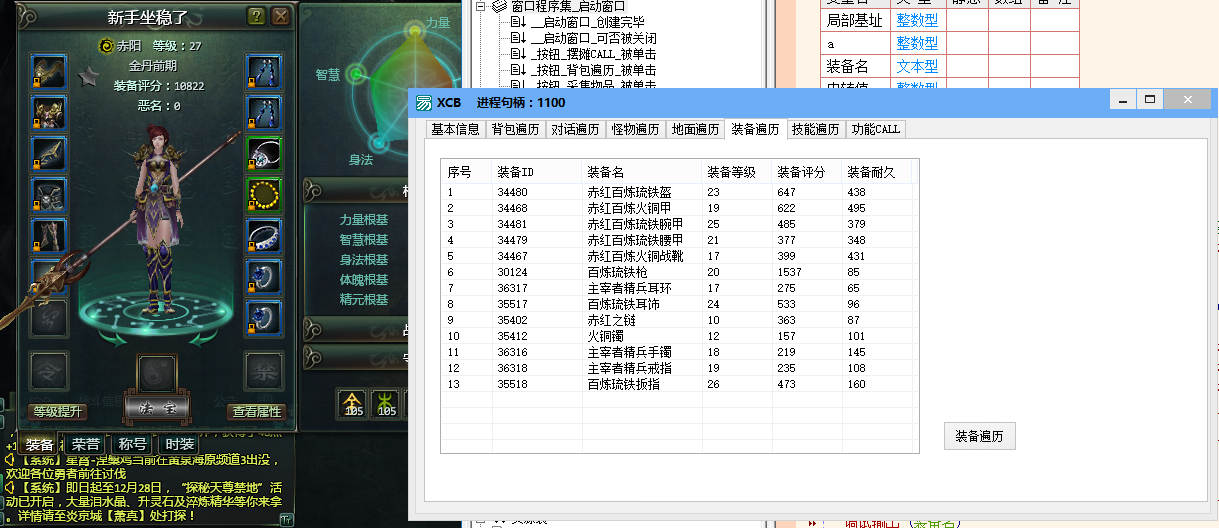
Task: Click the lower earring equipment slot
Action: [264, 112]
